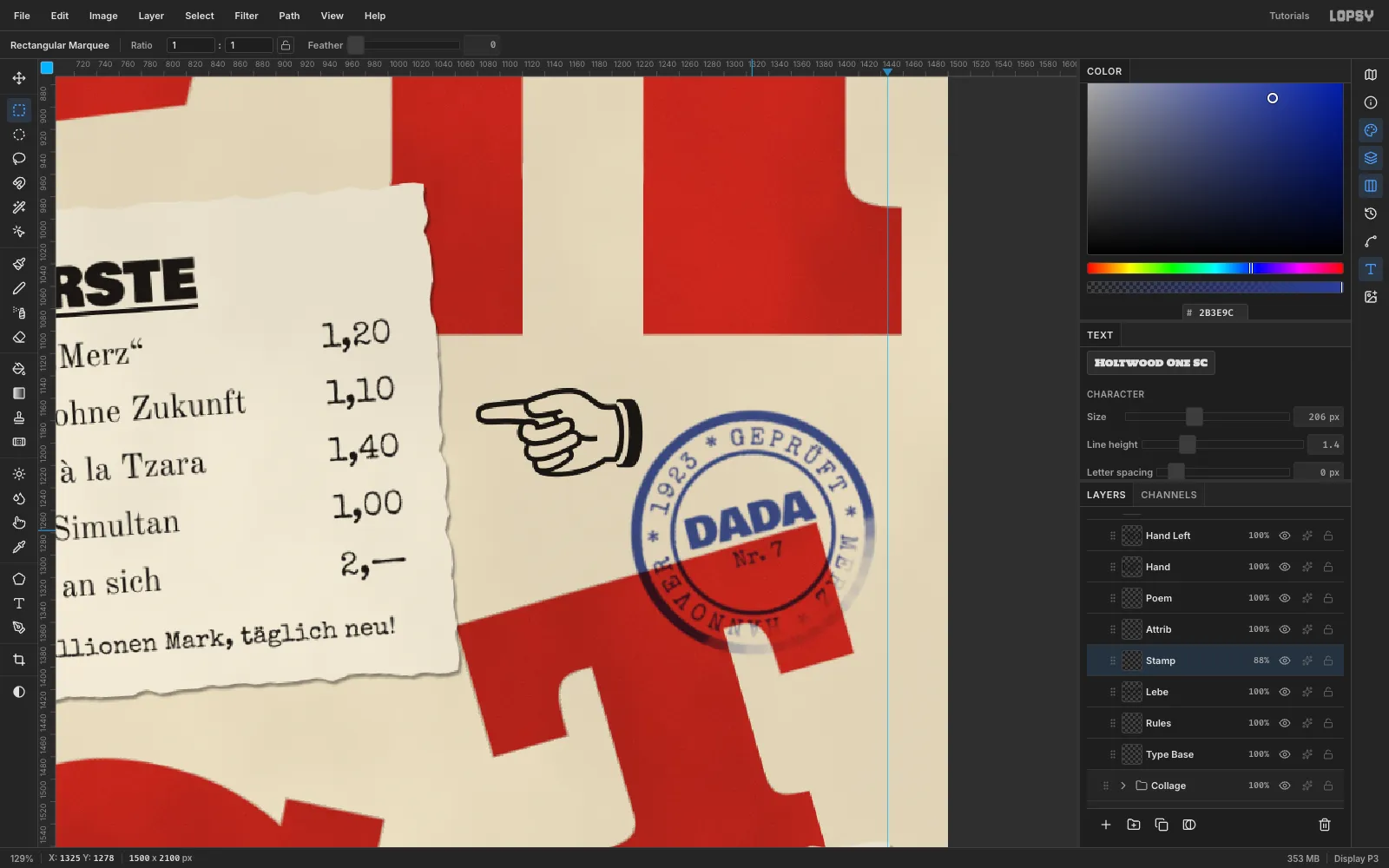Select the Lasso tool
The width and height of the screenshot is (1389, 868).
coord(19,159)
